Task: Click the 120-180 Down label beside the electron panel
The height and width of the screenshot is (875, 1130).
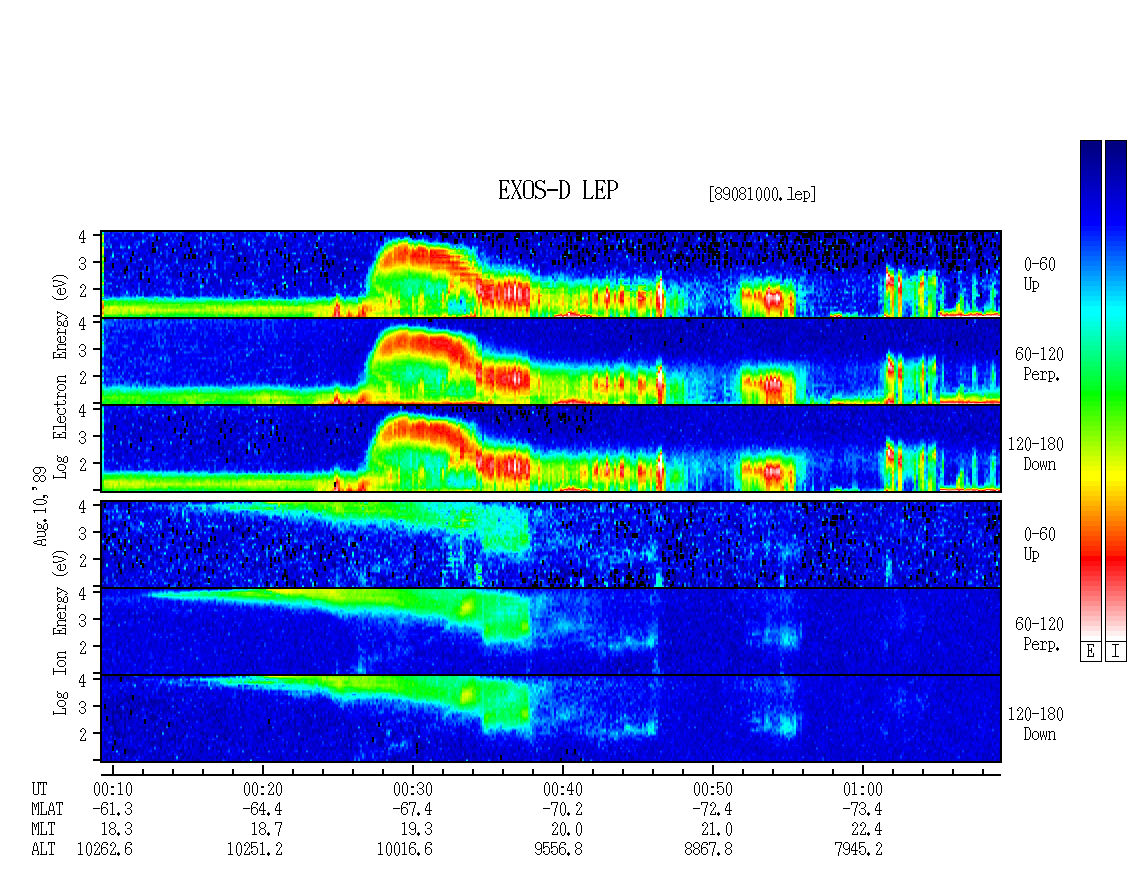Action: 1036,454
